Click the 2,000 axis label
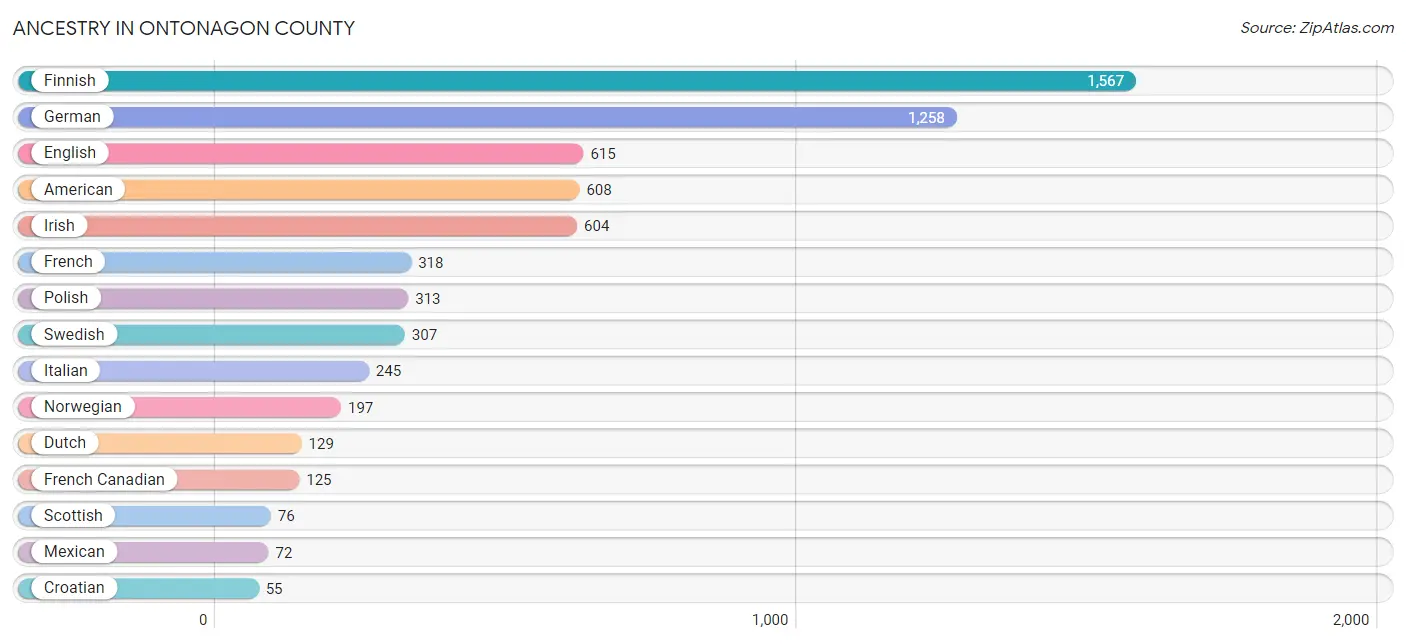Screen dimensions: 1406x644 [x=1351, y=620]
